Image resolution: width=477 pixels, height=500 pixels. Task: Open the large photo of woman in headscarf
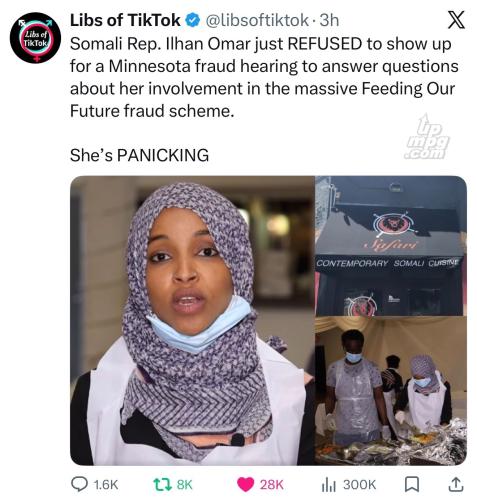(192, 320)
